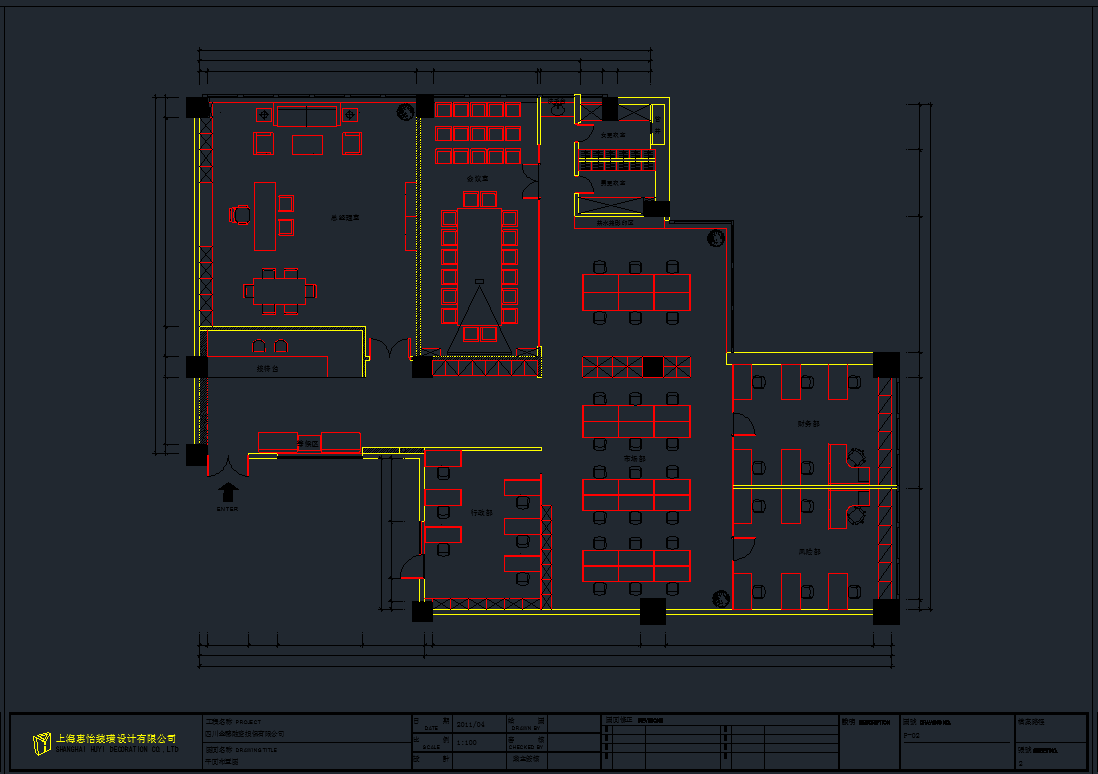The height and width of the screenshot is (774, 1098).
Task: Click the black ENTER arrow at the entrance
Action: pyautogui.click(x=228, y=491)
